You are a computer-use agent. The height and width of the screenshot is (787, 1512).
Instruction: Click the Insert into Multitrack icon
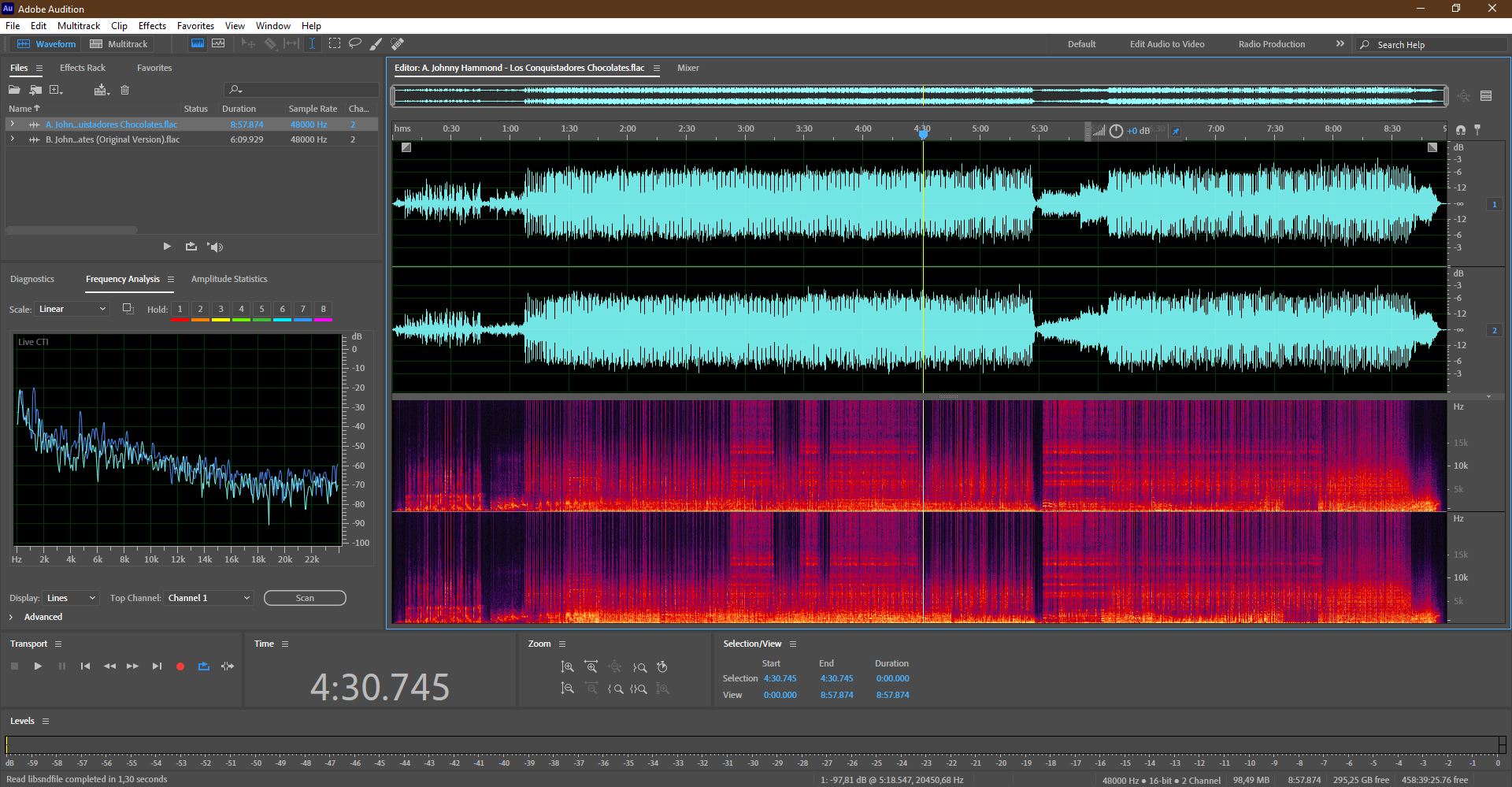coord(101,90)
